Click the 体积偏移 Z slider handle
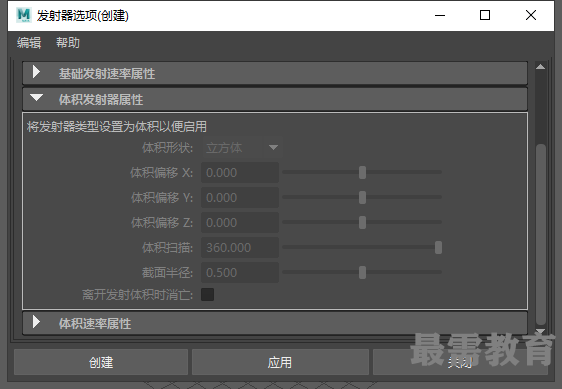 pyautogui.click(x=362, y=222)
